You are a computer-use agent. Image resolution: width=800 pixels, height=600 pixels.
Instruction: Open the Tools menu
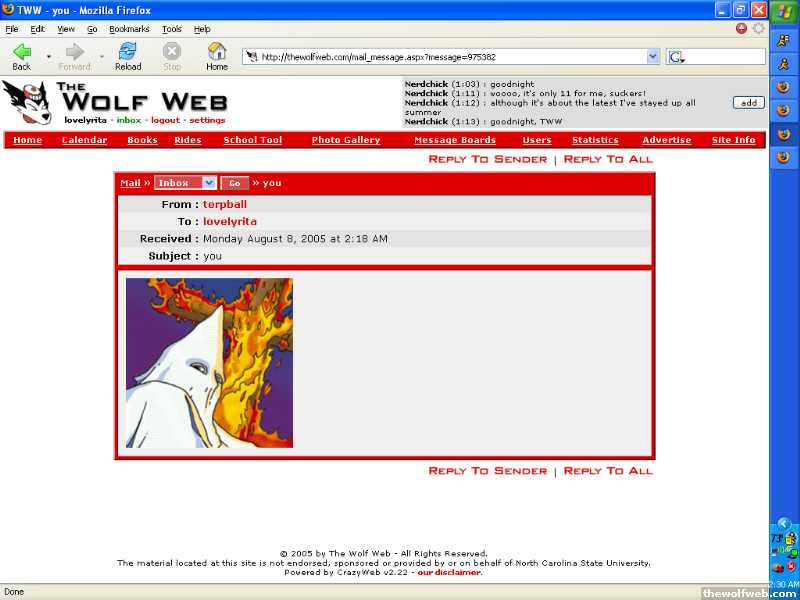pos(172,29)
